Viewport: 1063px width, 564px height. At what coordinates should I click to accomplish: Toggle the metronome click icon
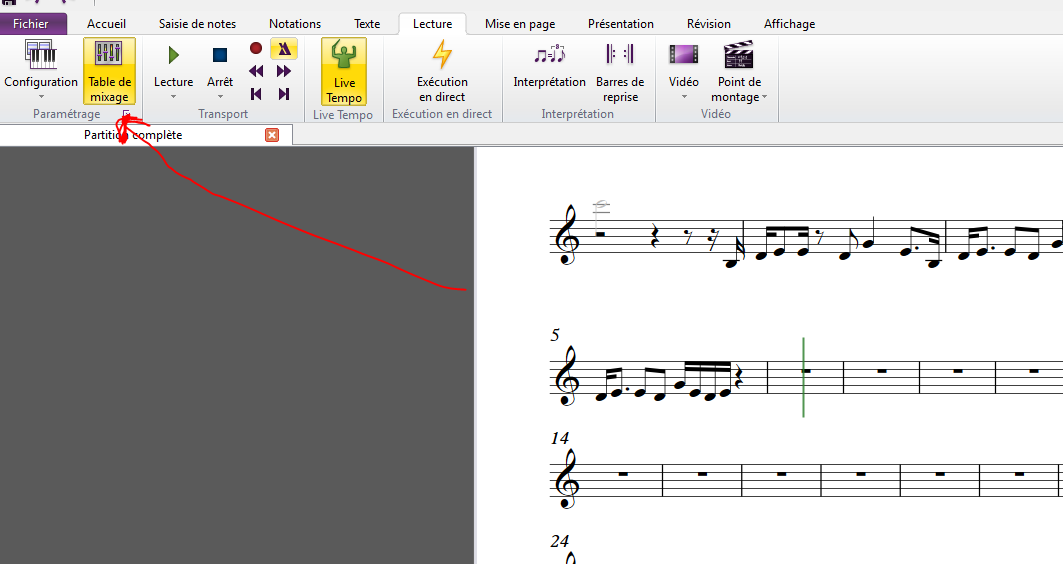[284, 48]
